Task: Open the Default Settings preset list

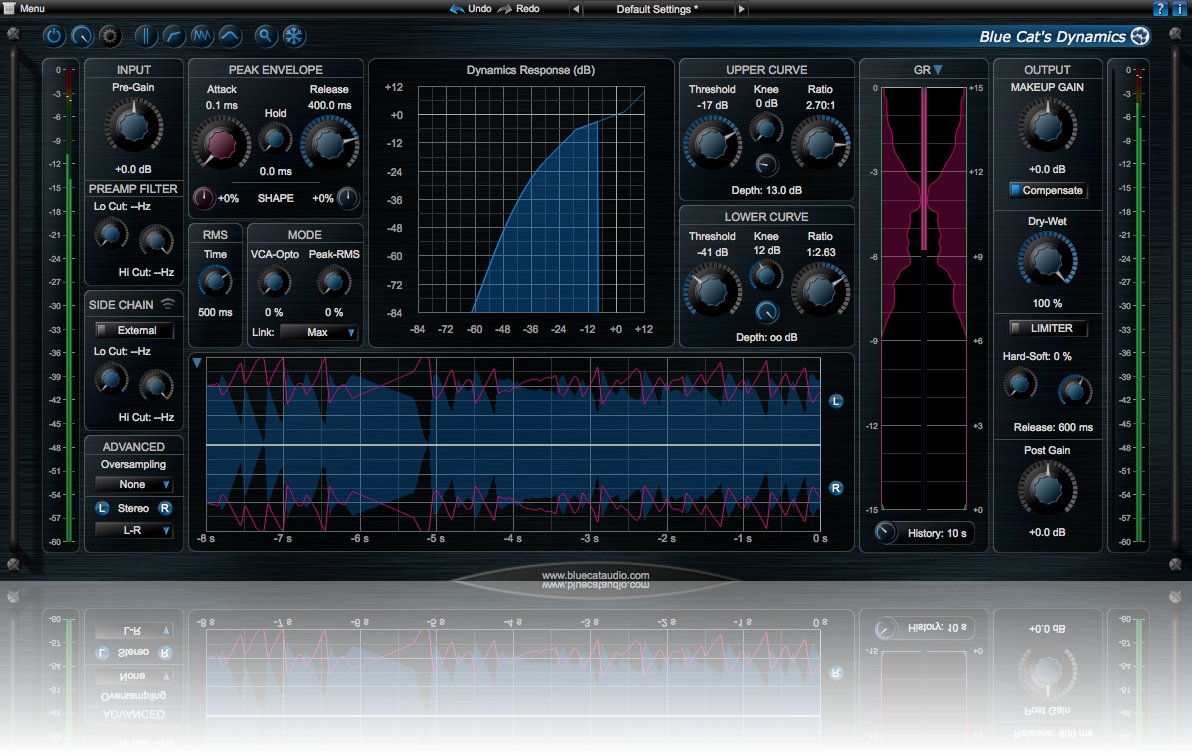Action: pos(657,9)
